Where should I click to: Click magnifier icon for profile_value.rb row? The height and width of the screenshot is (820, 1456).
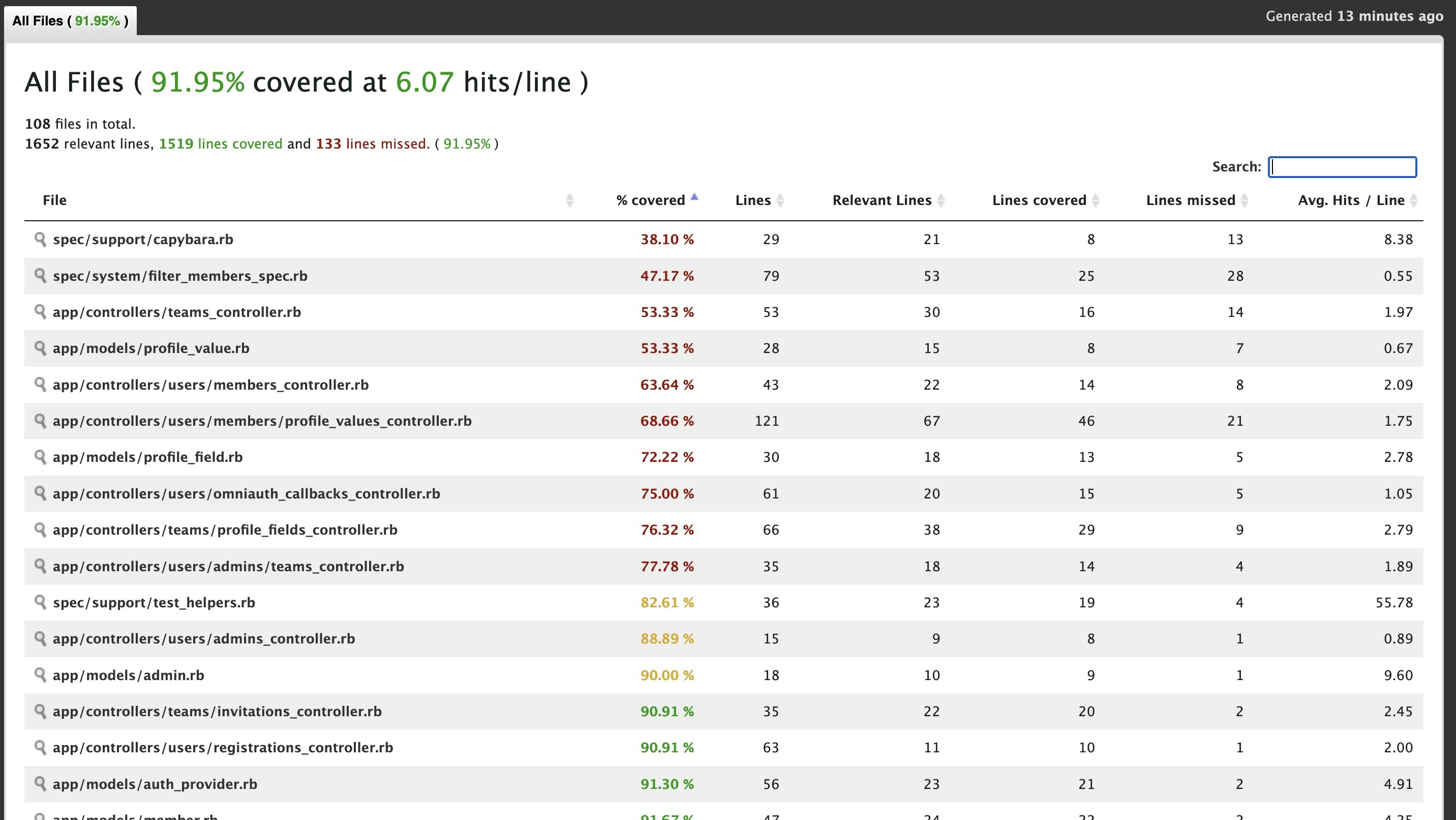click(x=40, y=348)
